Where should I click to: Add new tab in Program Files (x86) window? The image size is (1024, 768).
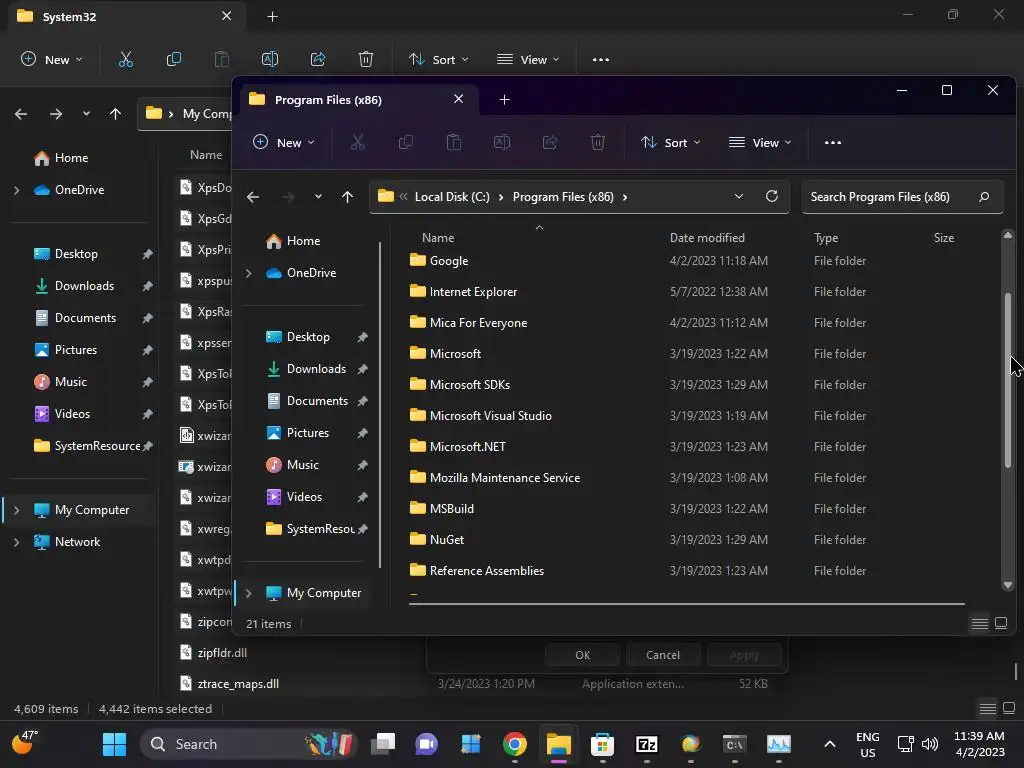pos(504,99)
